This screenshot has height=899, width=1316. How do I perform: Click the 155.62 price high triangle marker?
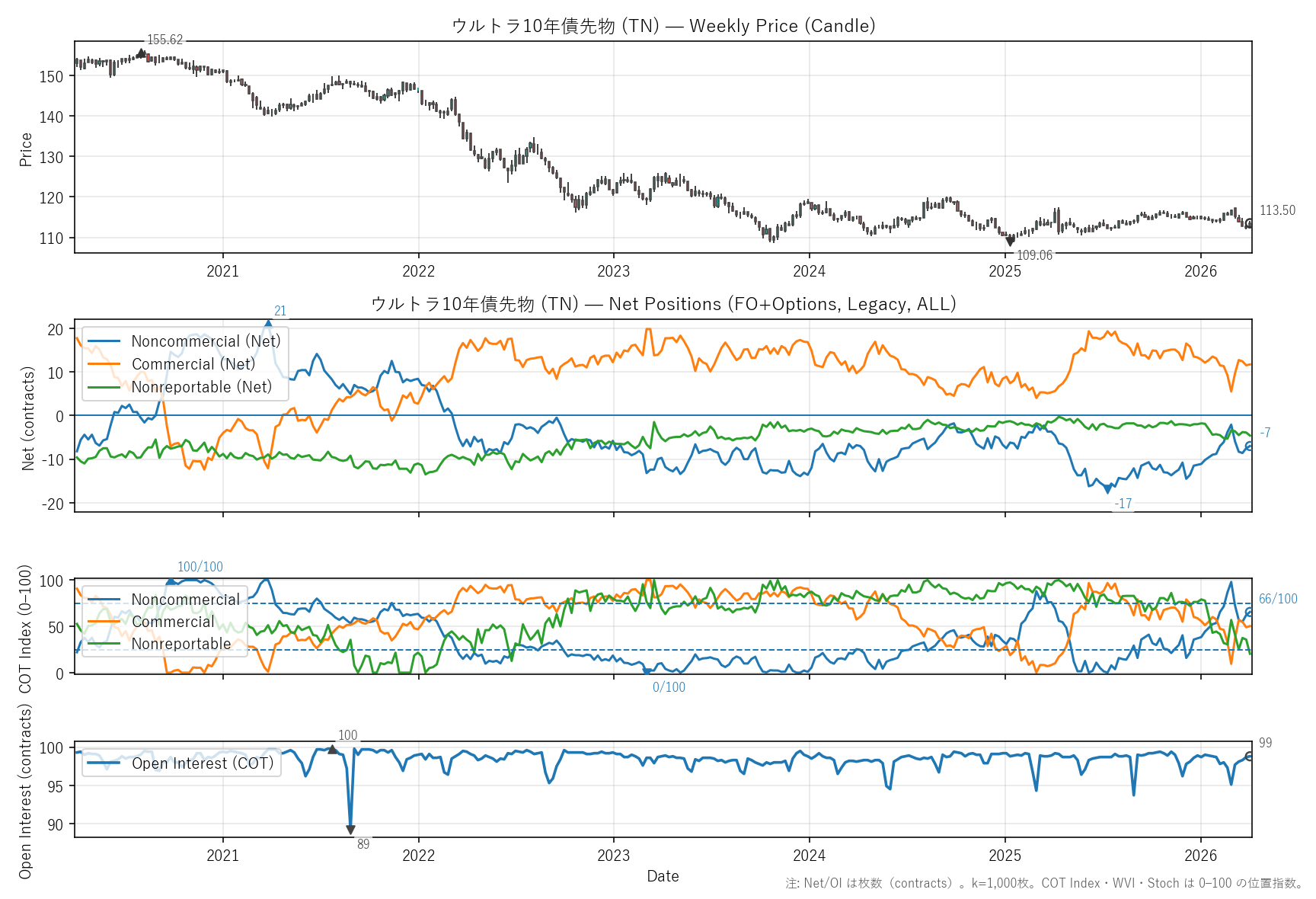click(141, 53)
